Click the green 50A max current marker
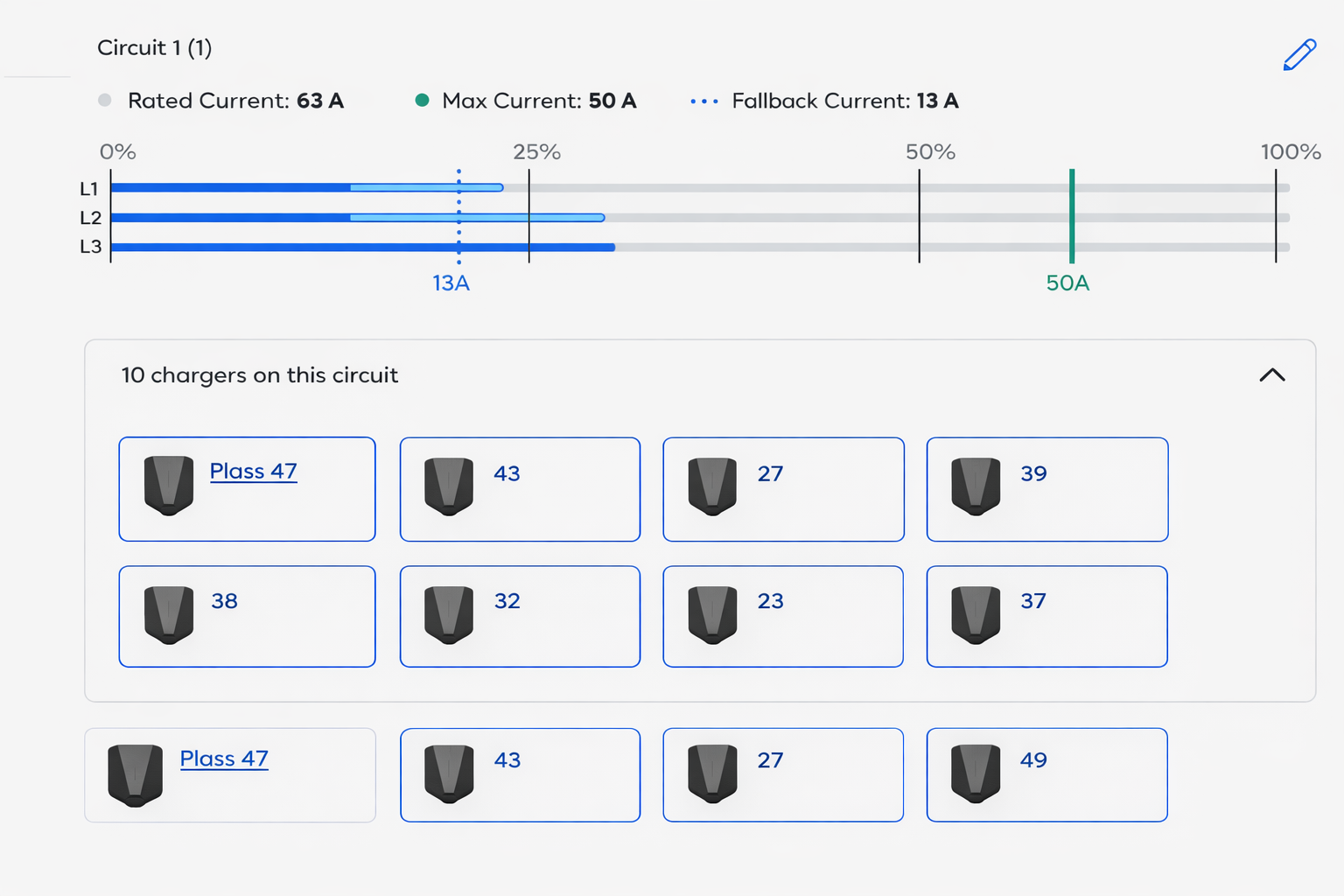This screenshot has width=1344, height=896. click(1071, 216)
